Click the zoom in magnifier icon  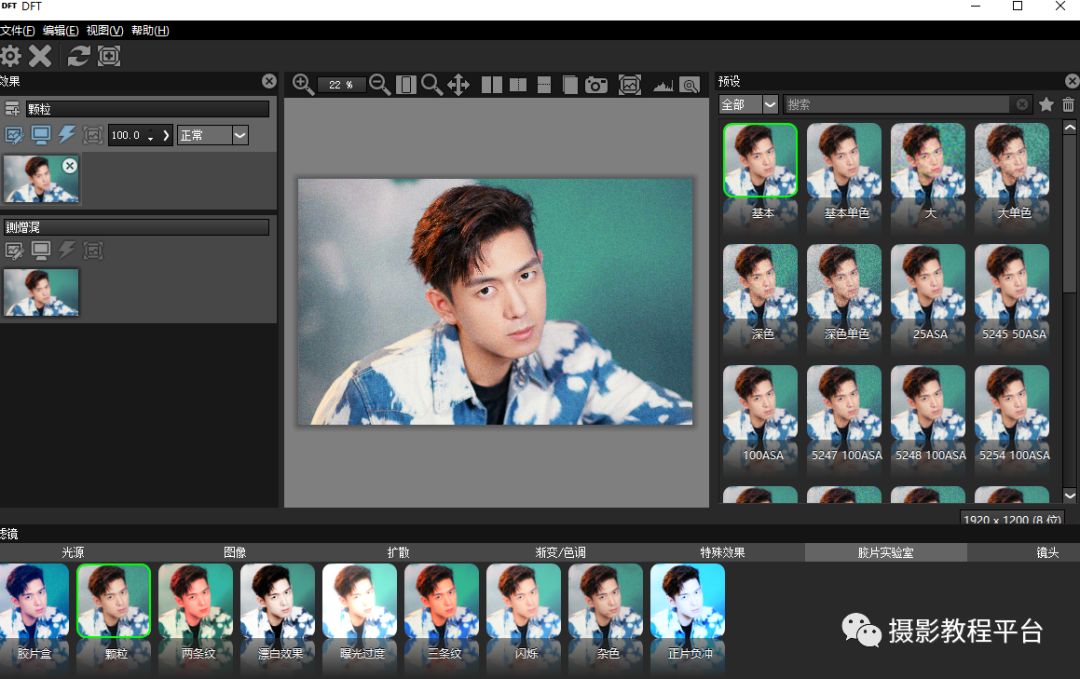(x=302, y=85)
